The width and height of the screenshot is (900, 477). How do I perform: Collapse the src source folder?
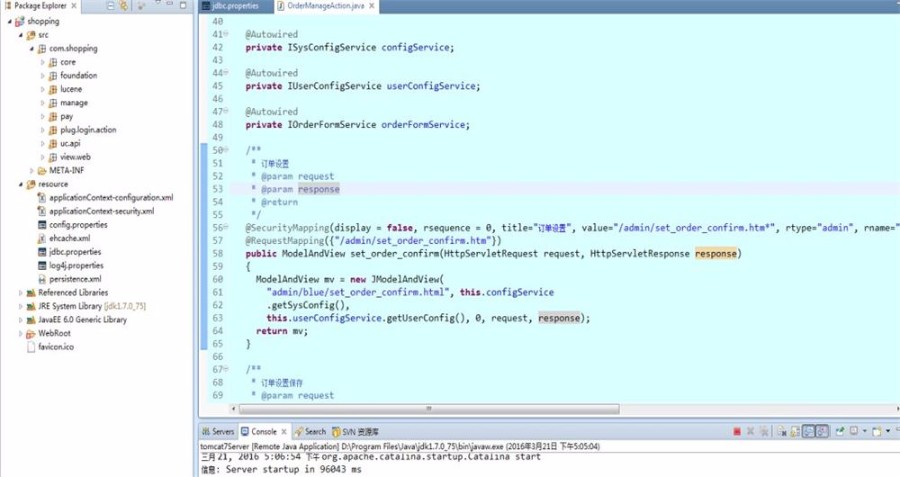tap(21, 35)
